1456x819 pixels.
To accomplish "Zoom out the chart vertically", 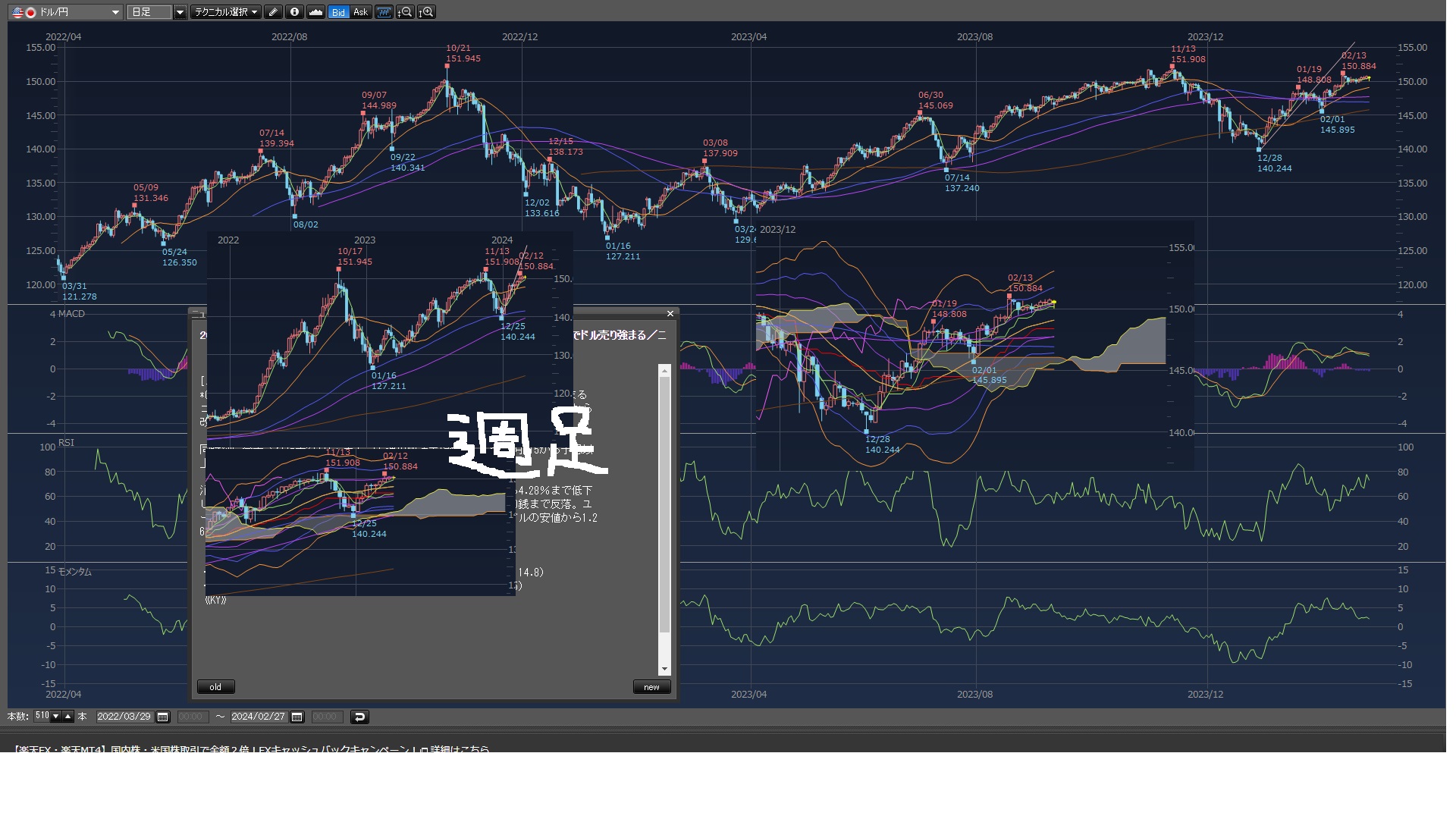I will coord(405,12).
